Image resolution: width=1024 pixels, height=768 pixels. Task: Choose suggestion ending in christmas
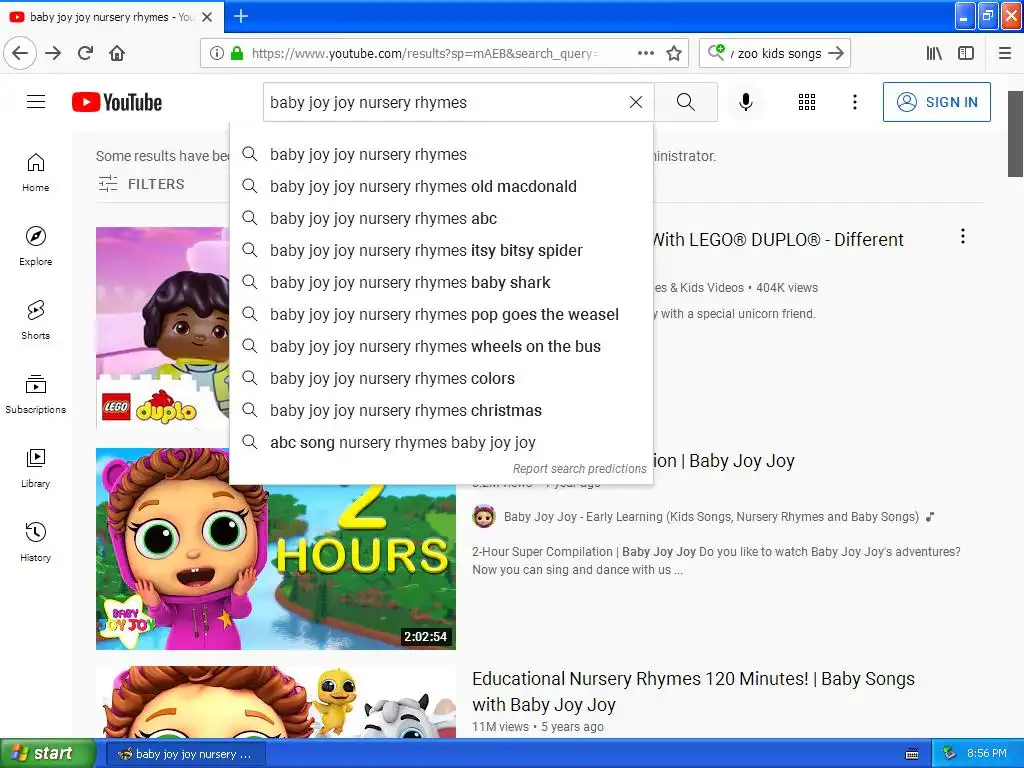441,410
